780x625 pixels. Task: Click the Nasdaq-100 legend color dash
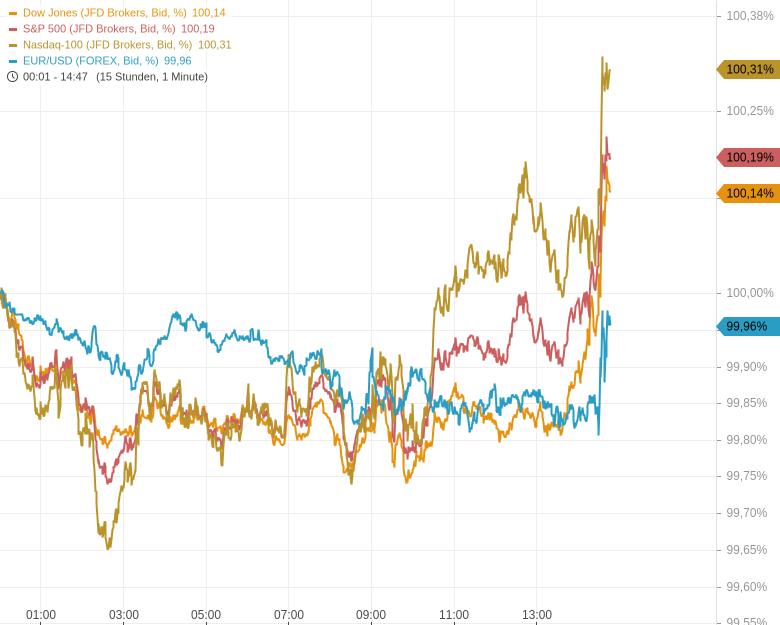[13, 45]
